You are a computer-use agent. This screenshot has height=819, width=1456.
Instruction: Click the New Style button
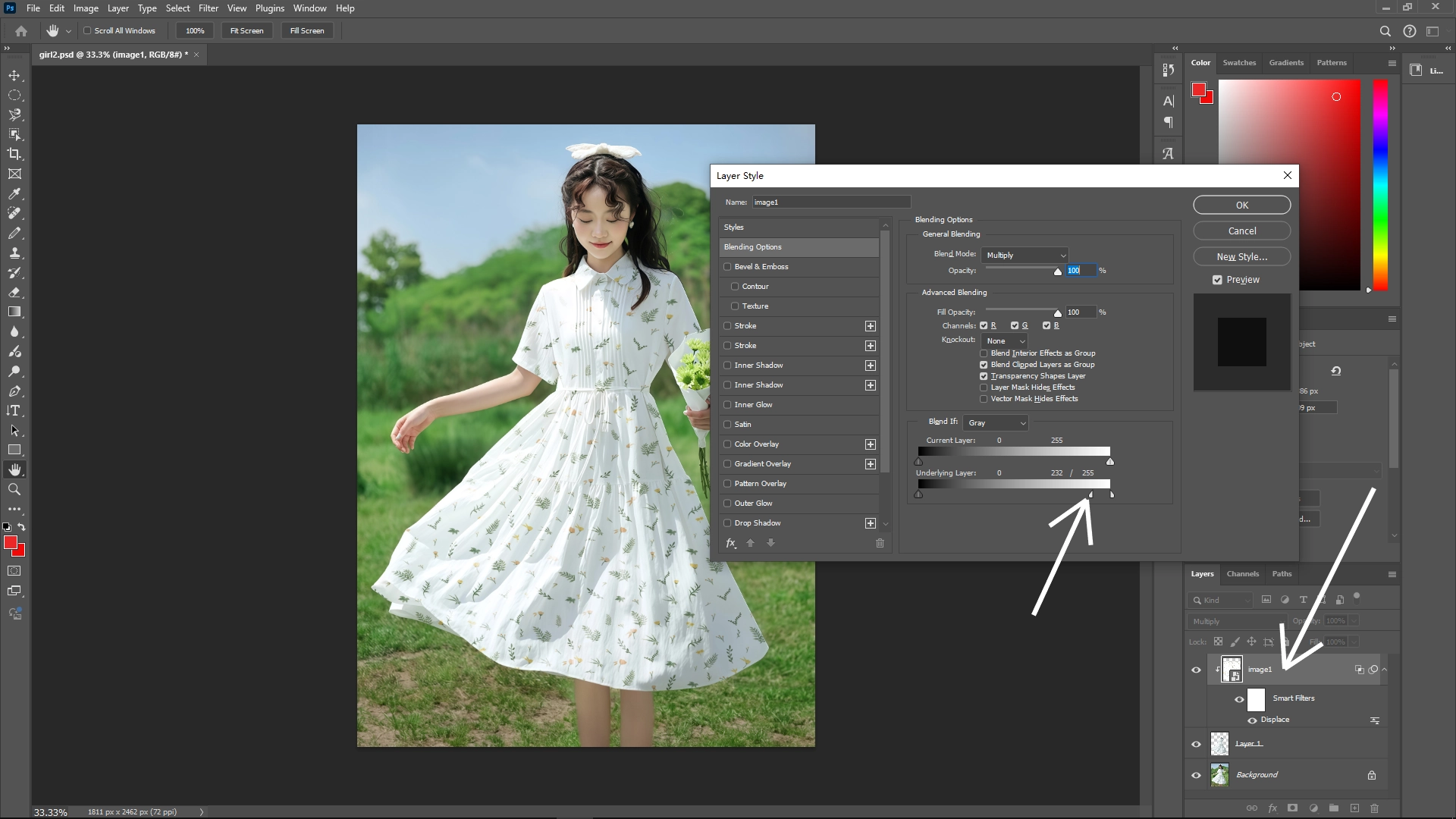pyautogui.click(x=1241, y=256)
